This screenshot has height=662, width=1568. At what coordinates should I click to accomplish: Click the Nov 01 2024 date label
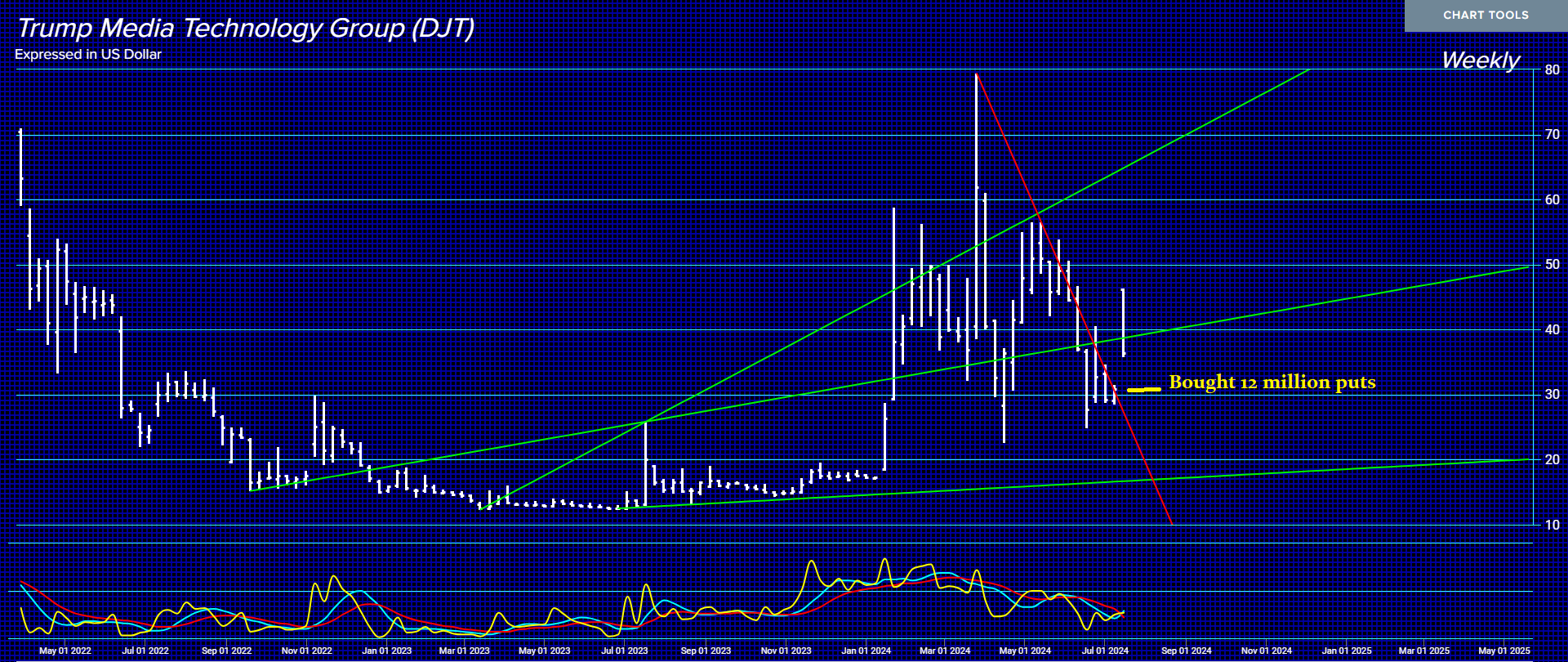pos(1266,651)
